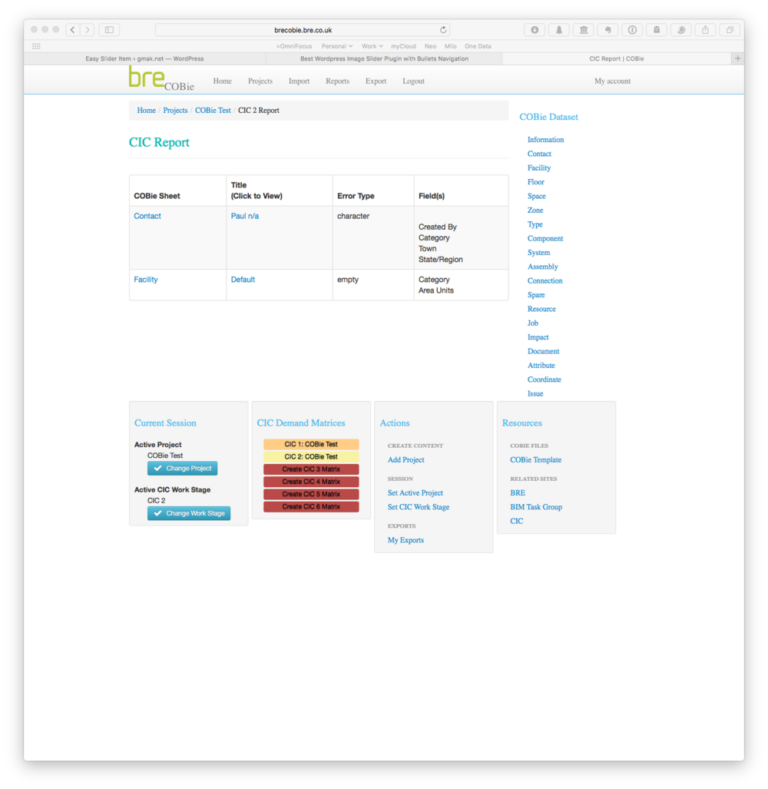Click the brecobie.bre.co.uk address field

[303, 30]
